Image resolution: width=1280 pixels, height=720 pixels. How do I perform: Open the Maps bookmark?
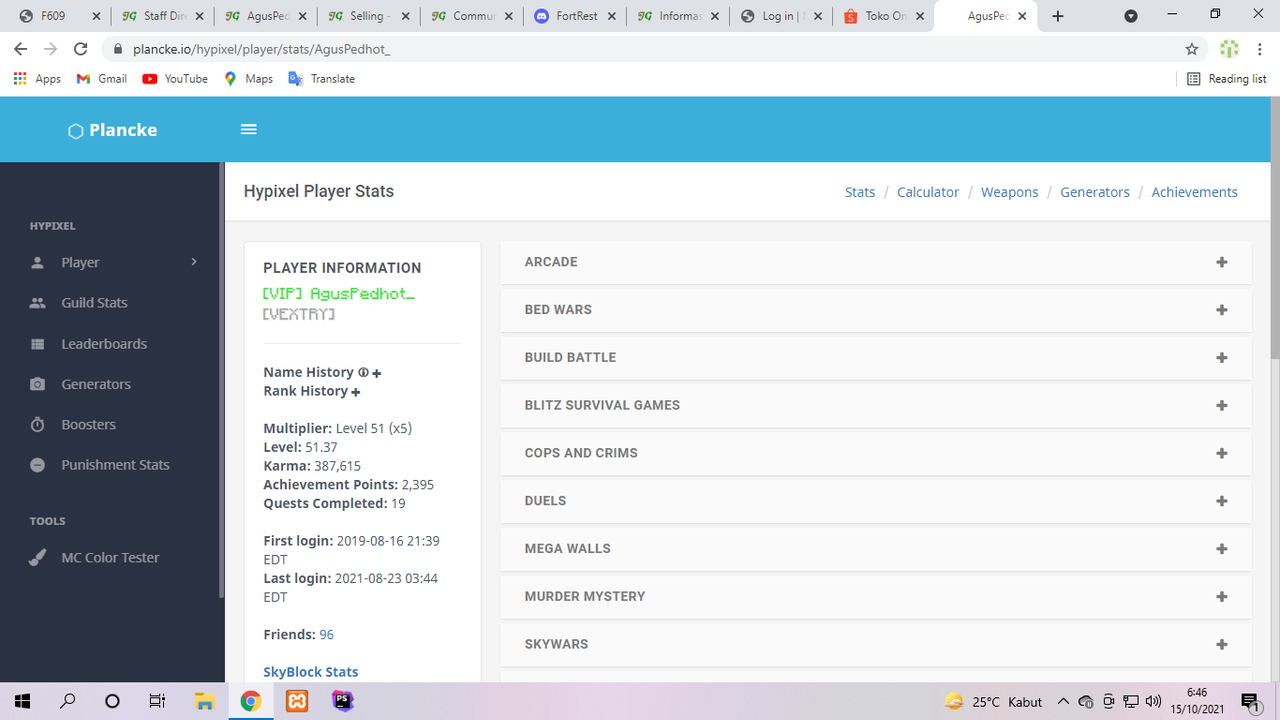tap(248, 79)
